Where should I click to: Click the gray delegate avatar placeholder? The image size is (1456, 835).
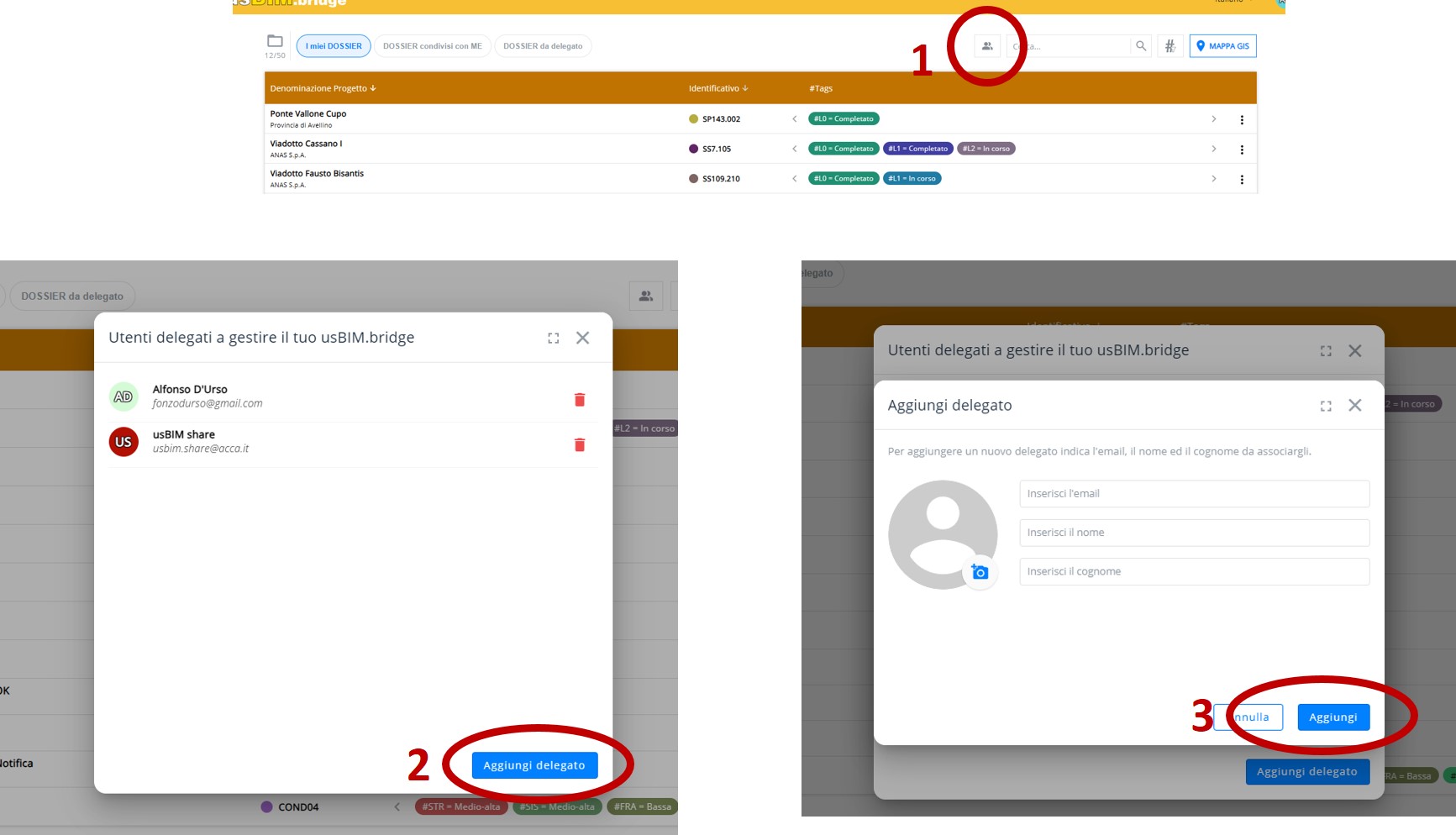pyautogui.click(x=943, y=534)
